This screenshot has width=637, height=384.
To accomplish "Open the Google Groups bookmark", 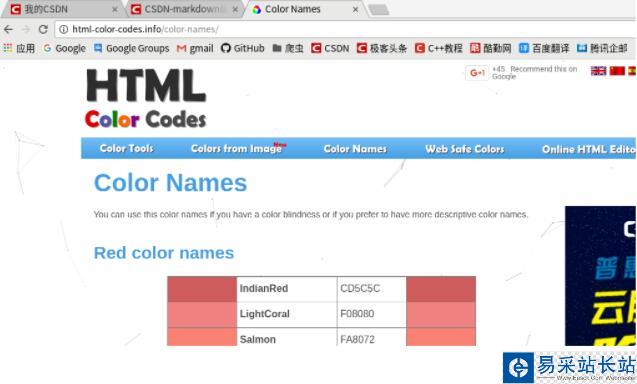I will point(132,48).
